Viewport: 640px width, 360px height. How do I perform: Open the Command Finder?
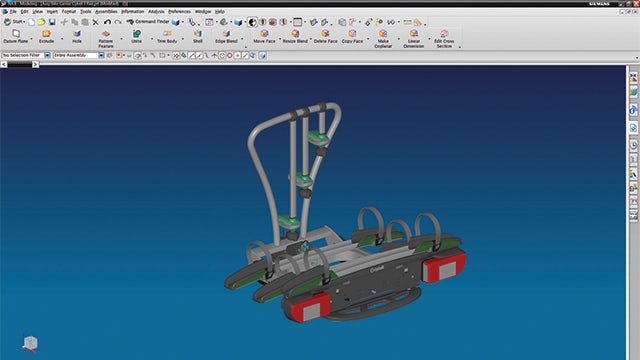tap(148, 22)
